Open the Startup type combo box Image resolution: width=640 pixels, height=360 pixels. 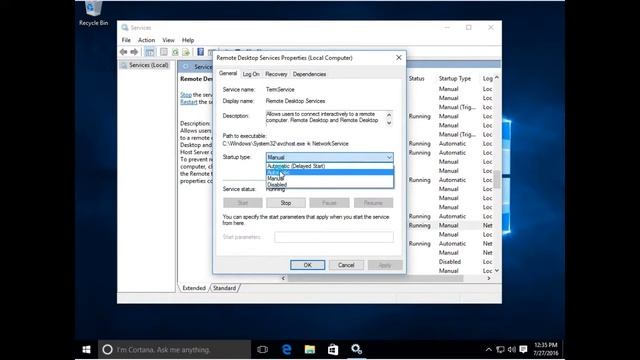(x=330, y=157)
